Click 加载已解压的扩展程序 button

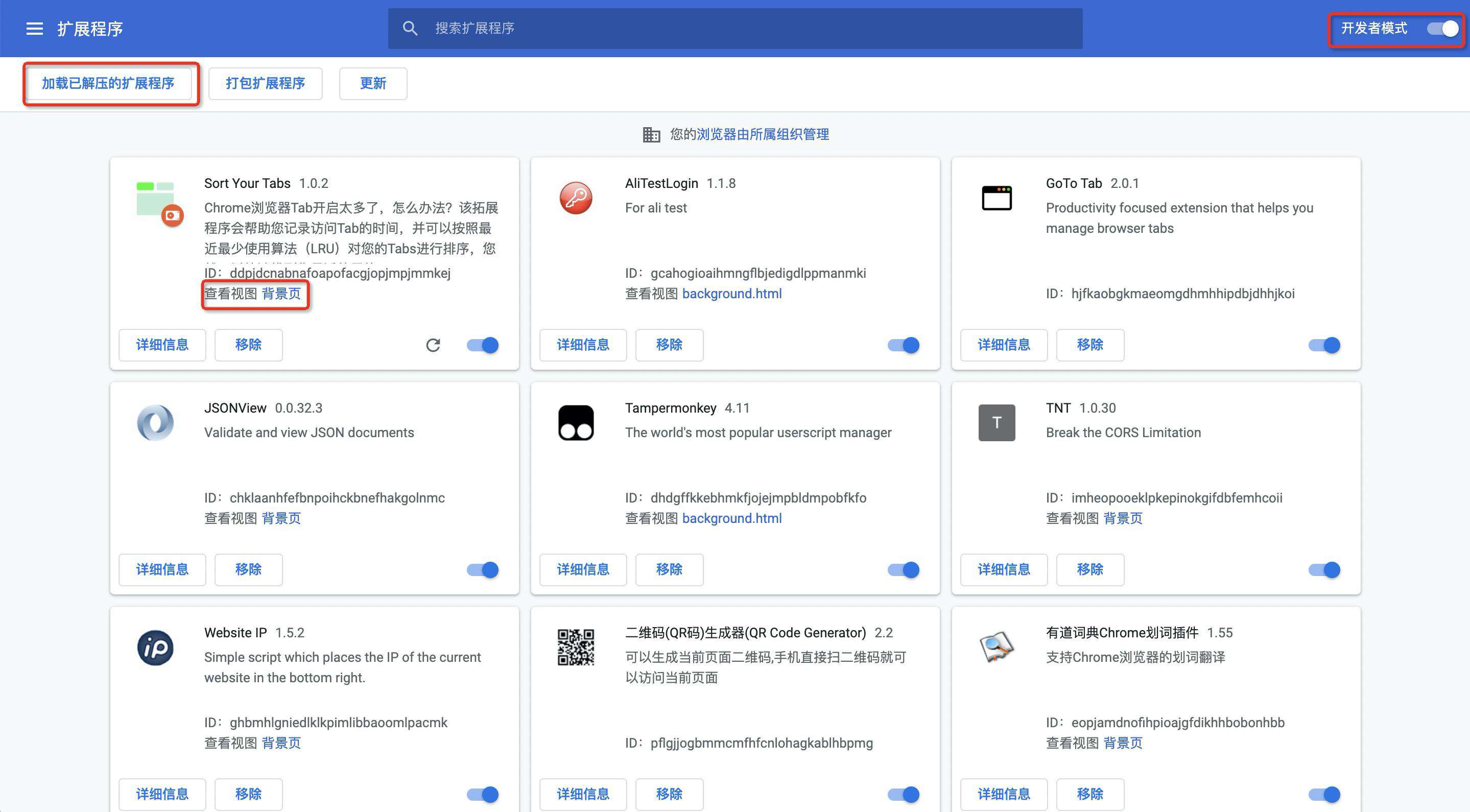(x=108, y=83)
